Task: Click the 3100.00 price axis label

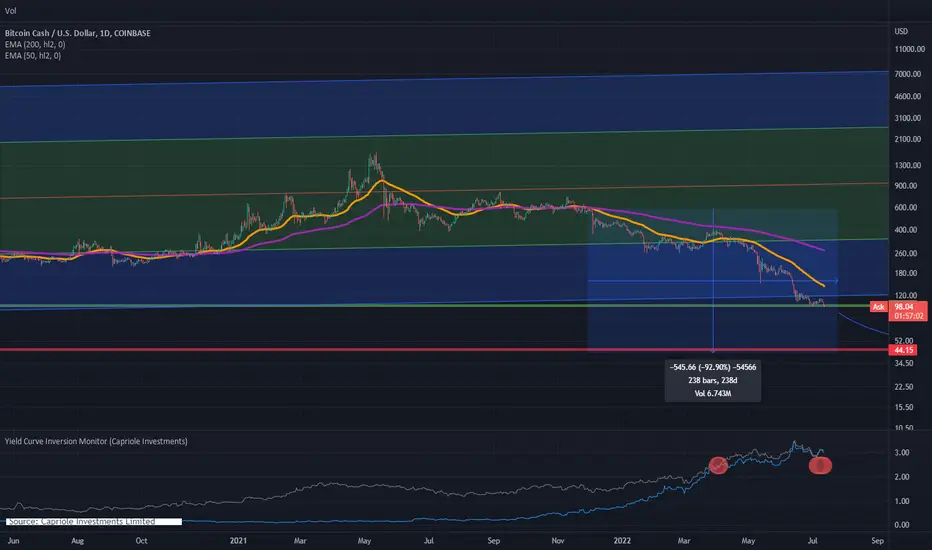Action: (908, 118)
